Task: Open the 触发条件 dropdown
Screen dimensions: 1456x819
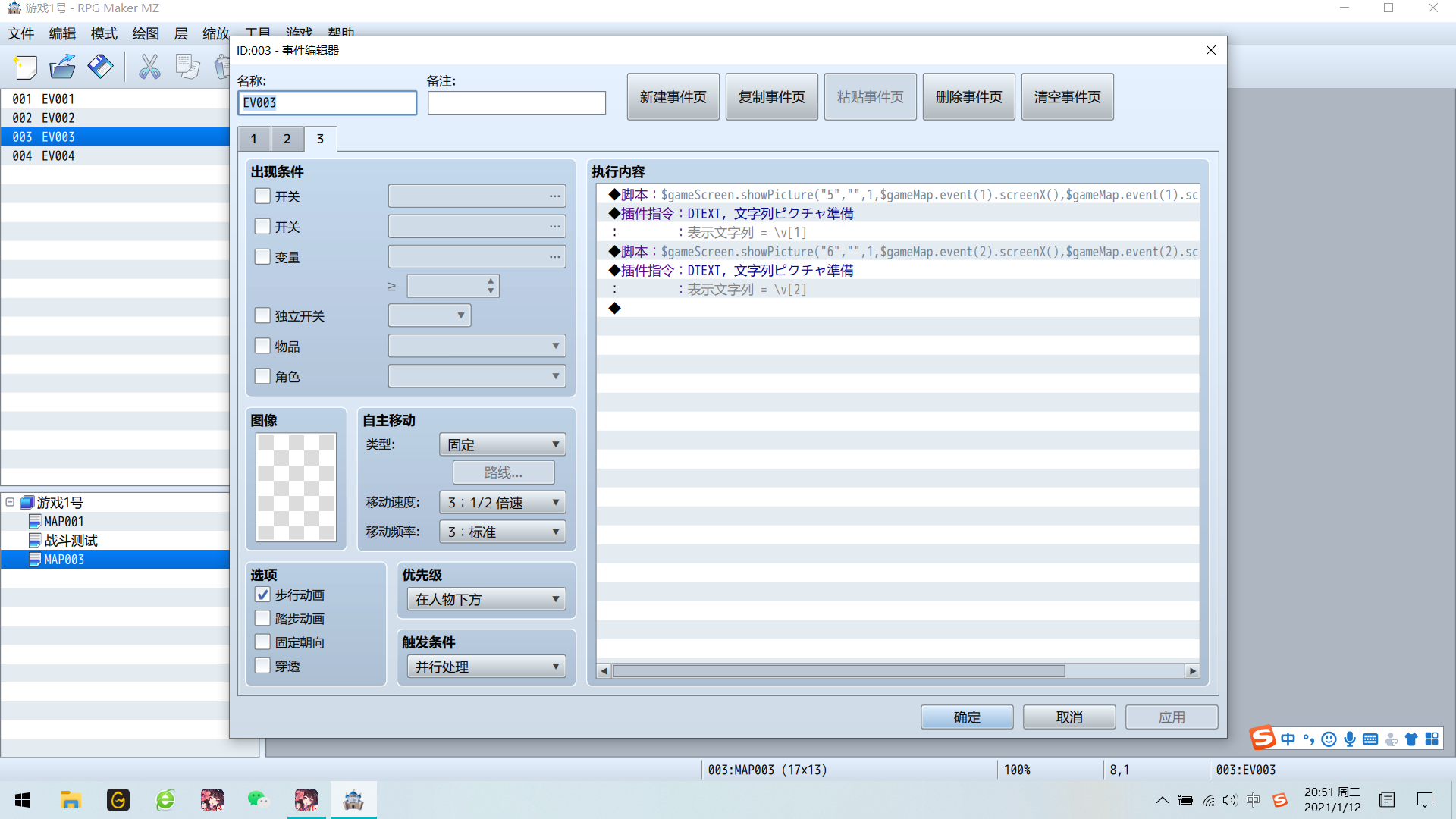Action: (486, 667)
